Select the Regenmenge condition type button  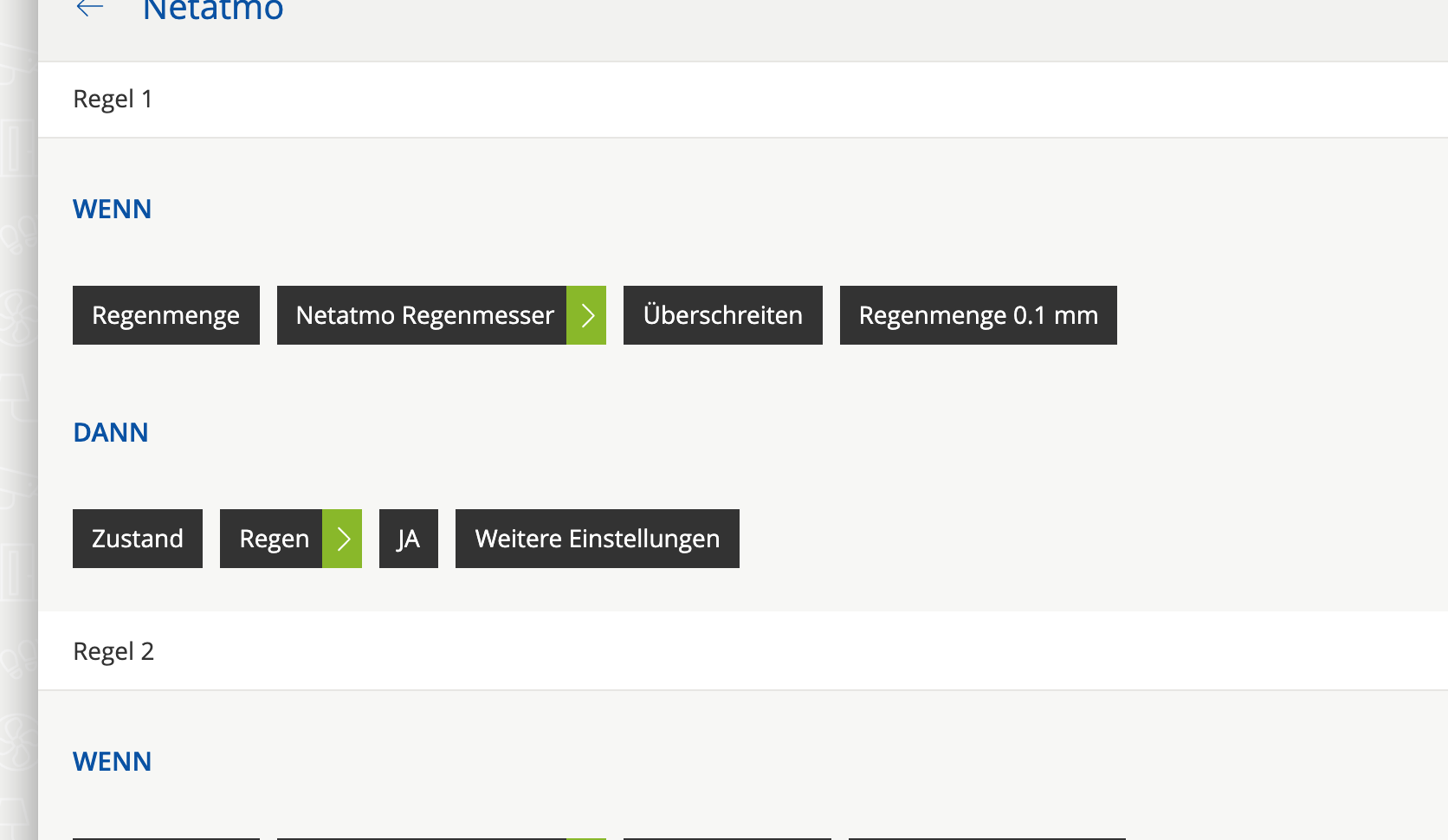pyautogui.click(x=166, y=315)
